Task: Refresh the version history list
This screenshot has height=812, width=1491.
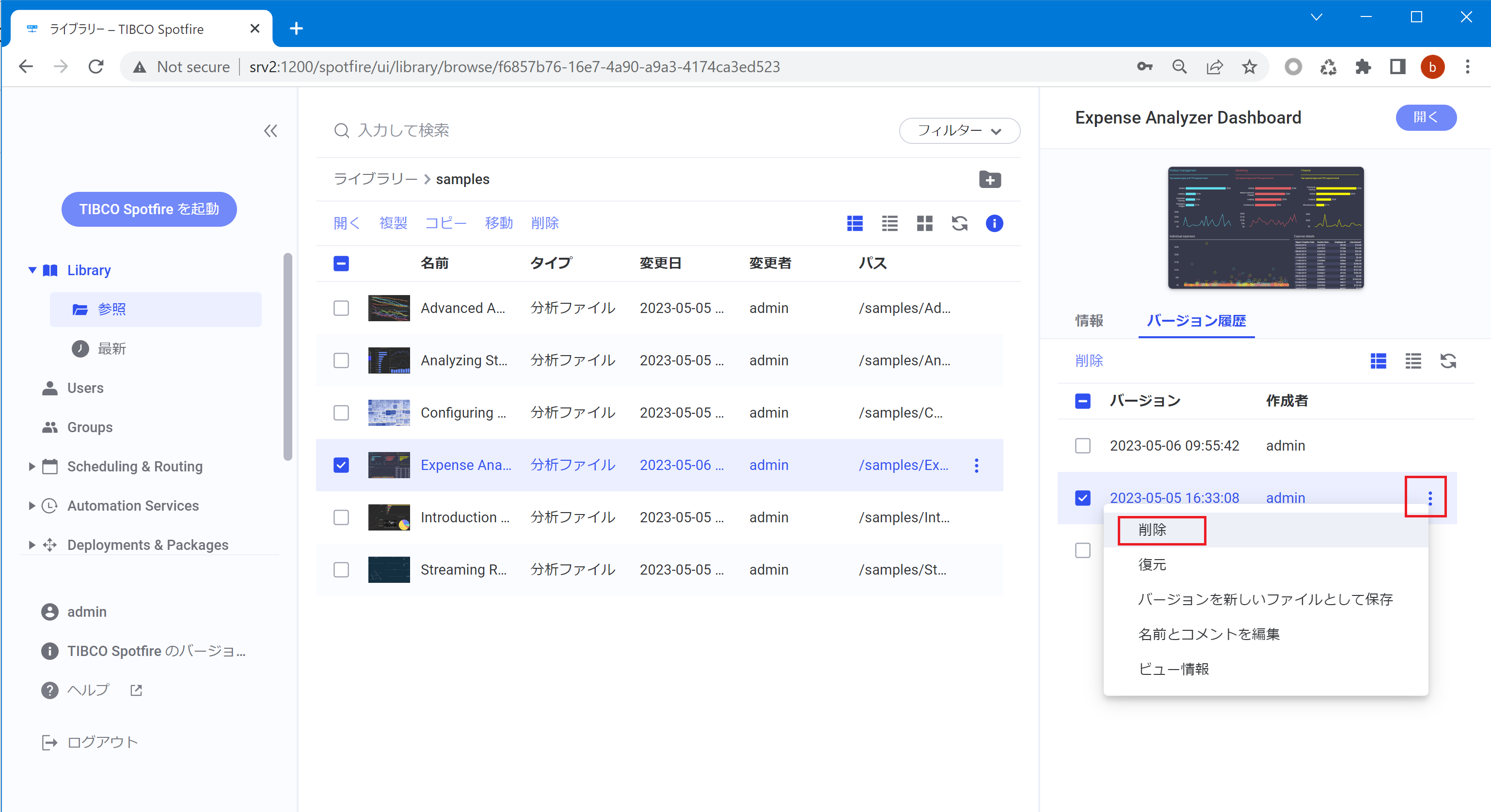Action: pos(1447,361)
